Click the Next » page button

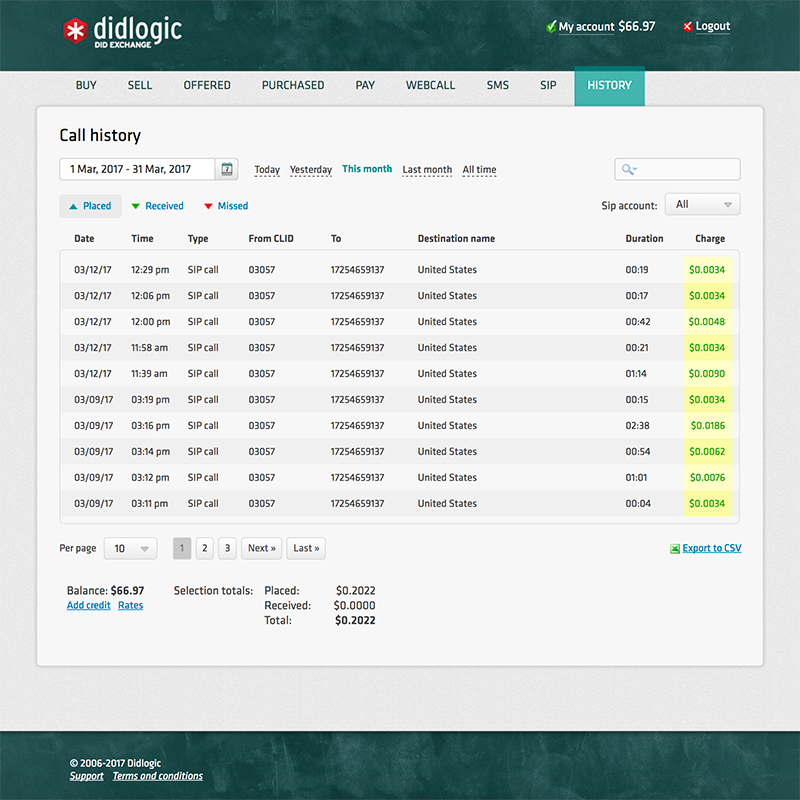click(262, 548)
